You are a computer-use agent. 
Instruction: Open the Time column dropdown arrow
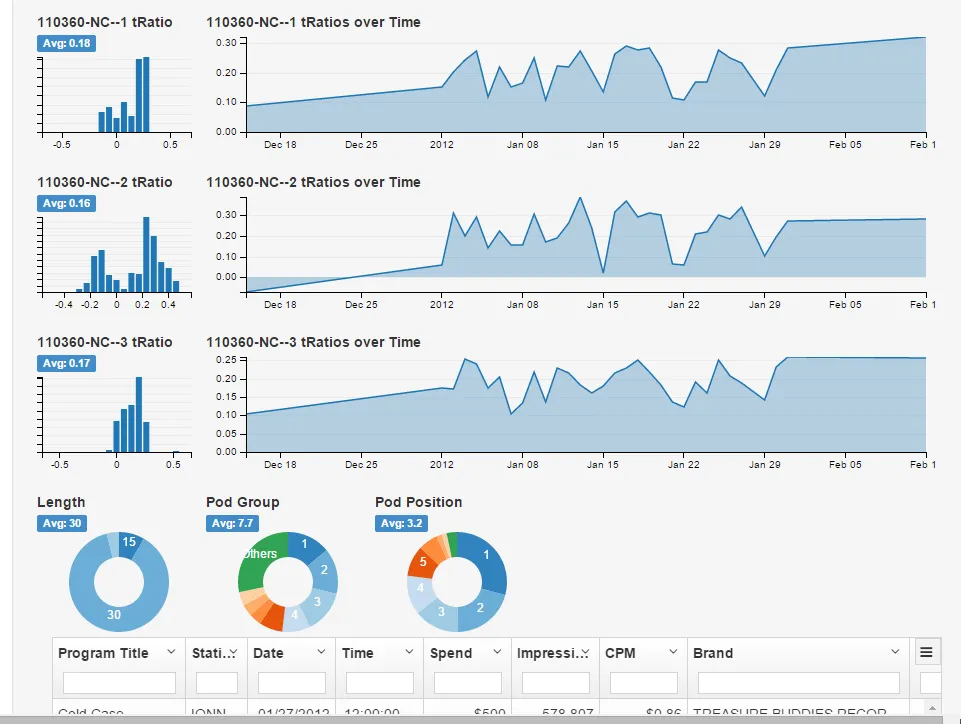409,652
